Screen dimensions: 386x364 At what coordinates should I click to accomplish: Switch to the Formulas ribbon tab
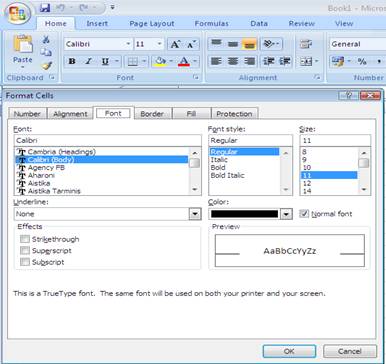pos(212,24)
